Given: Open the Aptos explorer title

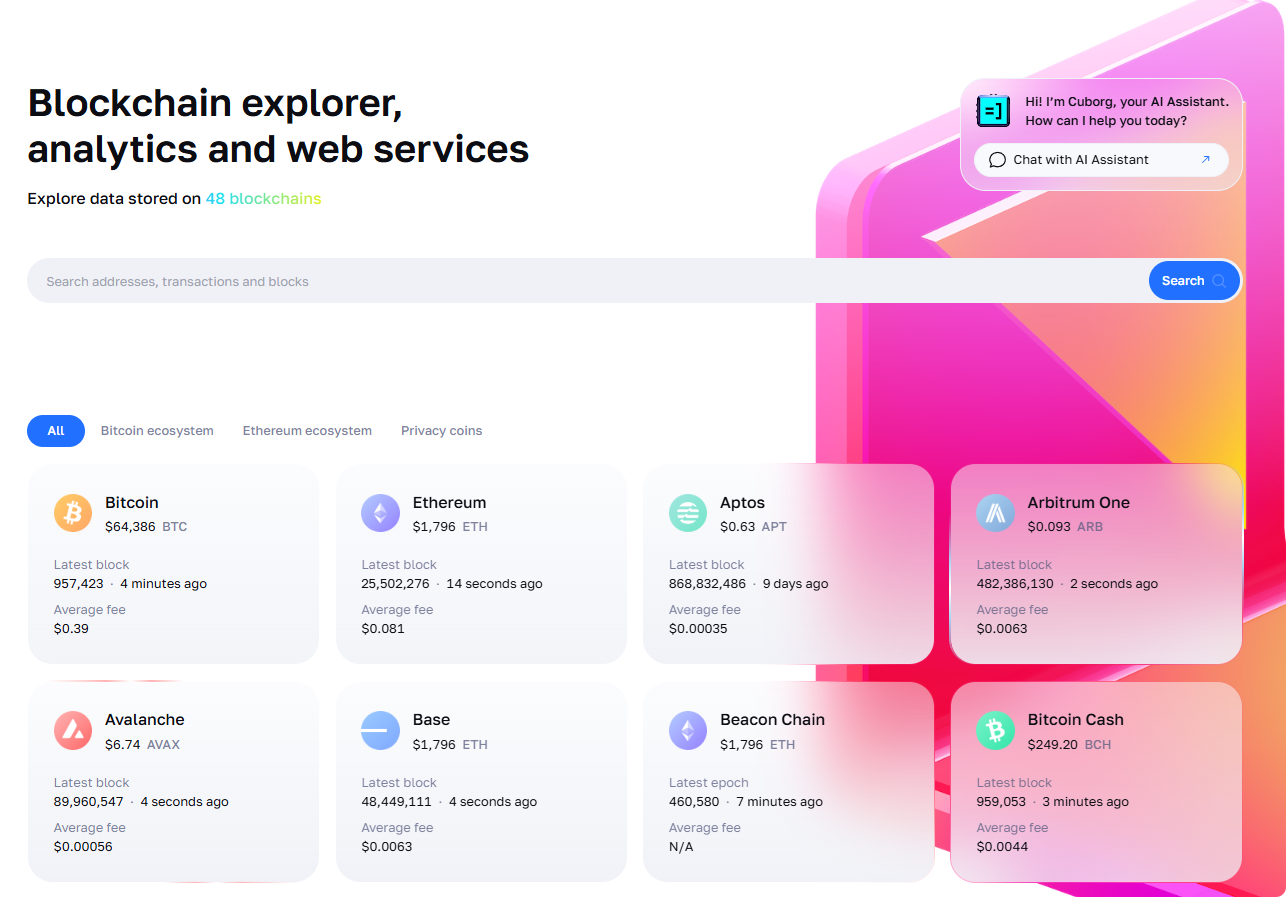Looking at the screenshot, I should click(742, 503).
